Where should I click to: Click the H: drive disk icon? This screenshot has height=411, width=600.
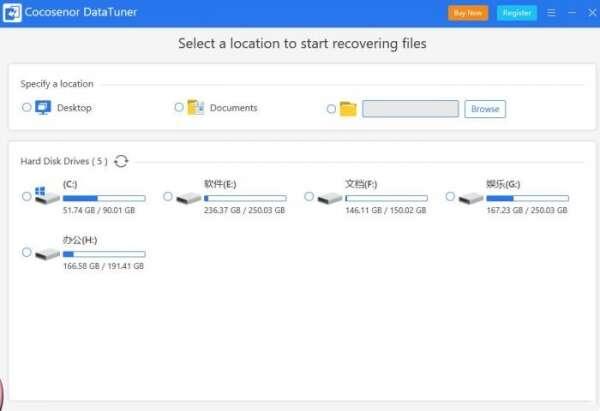[46, 254]
